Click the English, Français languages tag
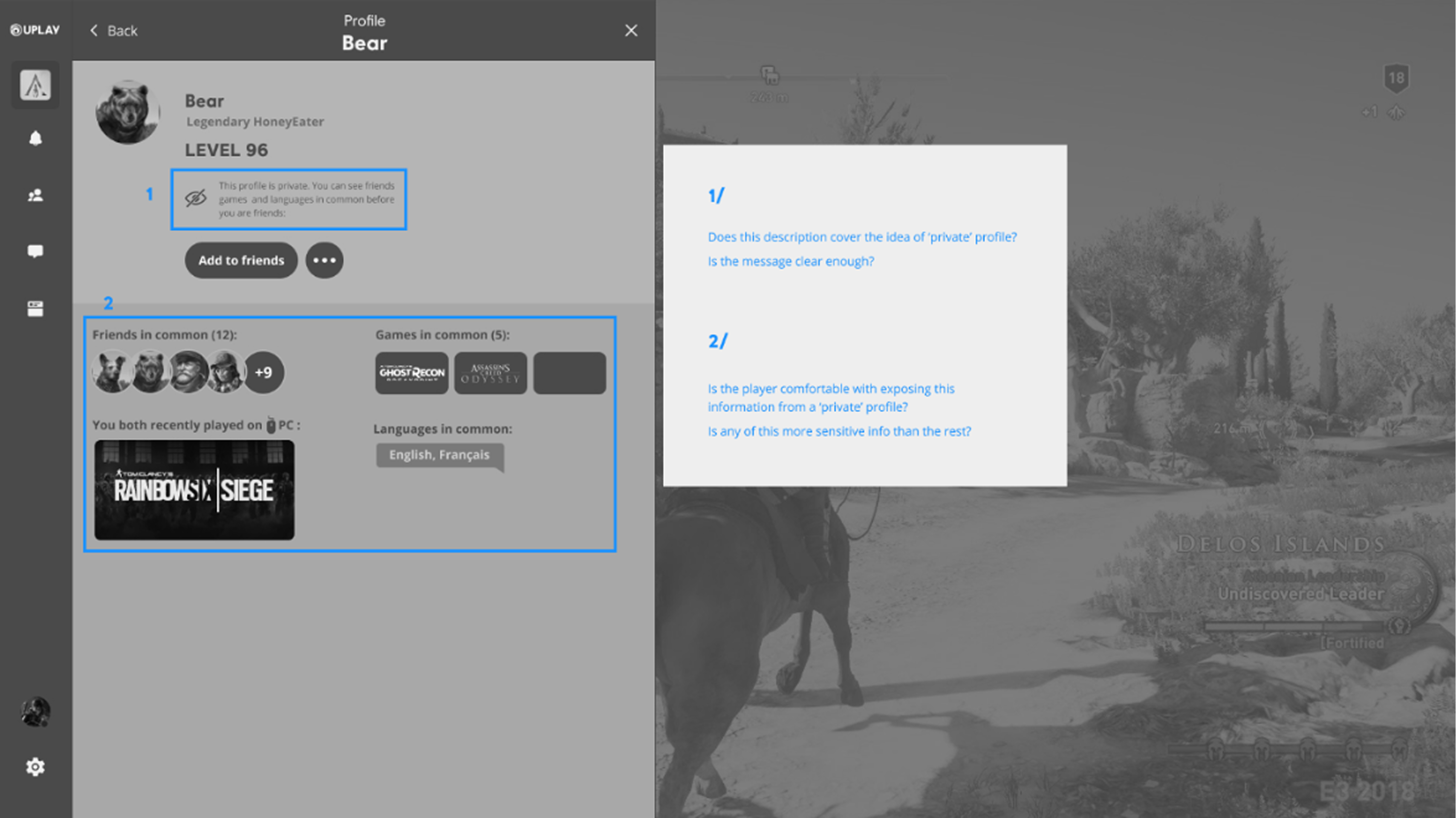1456x818 pixels. point(440,455)
